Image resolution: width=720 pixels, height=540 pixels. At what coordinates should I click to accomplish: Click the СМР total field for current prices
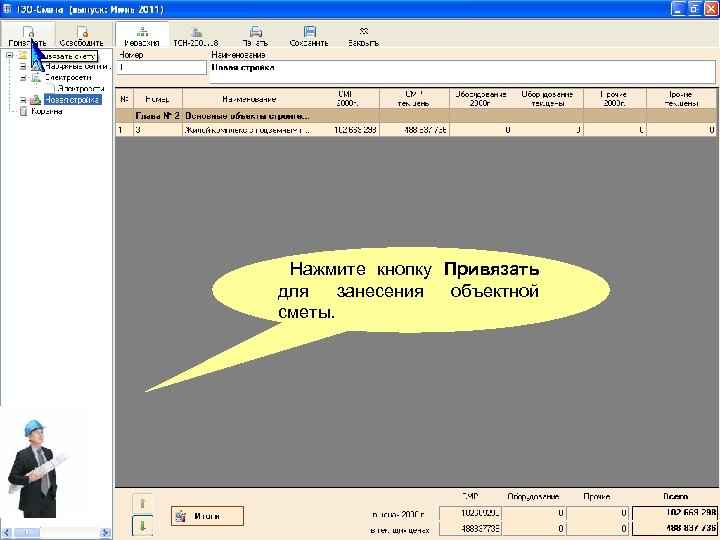pyautogui.click(x=470, y=529)
